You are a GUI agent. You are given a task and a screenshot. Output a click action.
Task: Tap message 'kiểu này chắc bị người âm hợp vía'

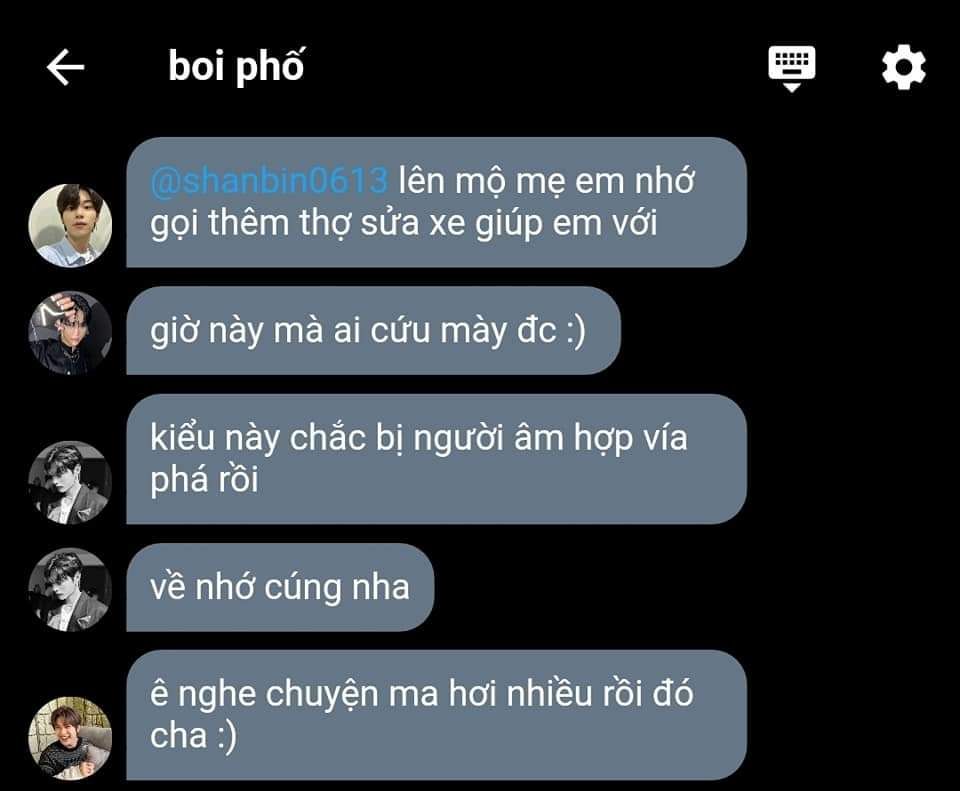(x=437, y=459)
